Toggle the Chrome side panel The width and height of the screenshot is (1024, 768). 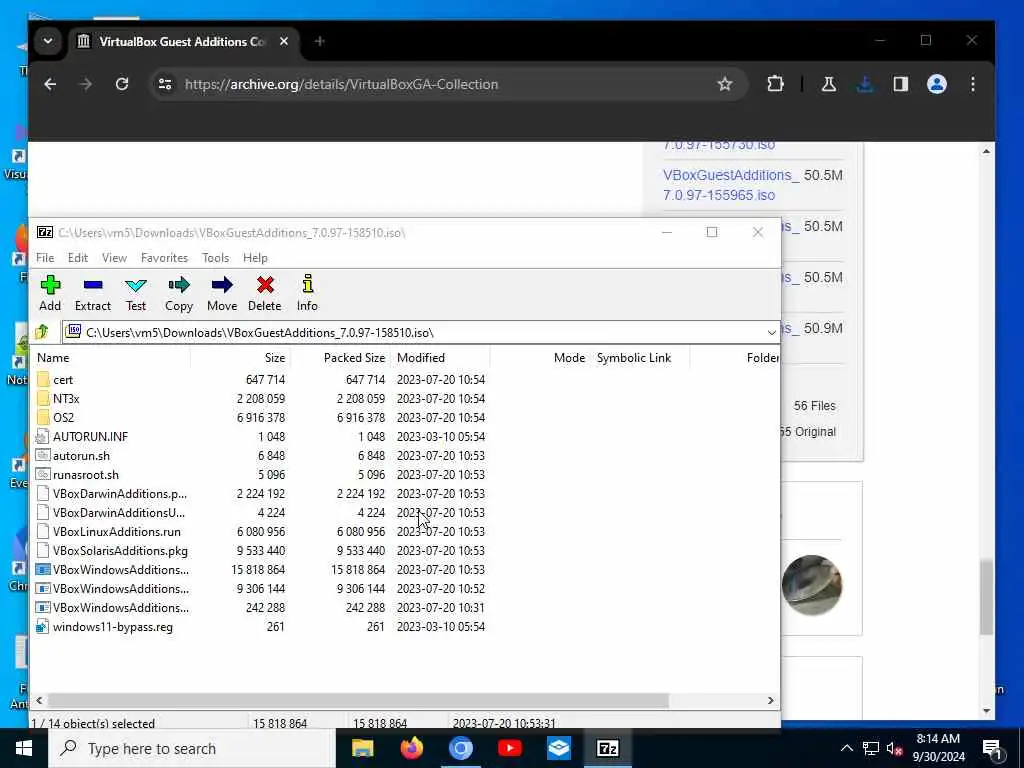click(901, 84)
